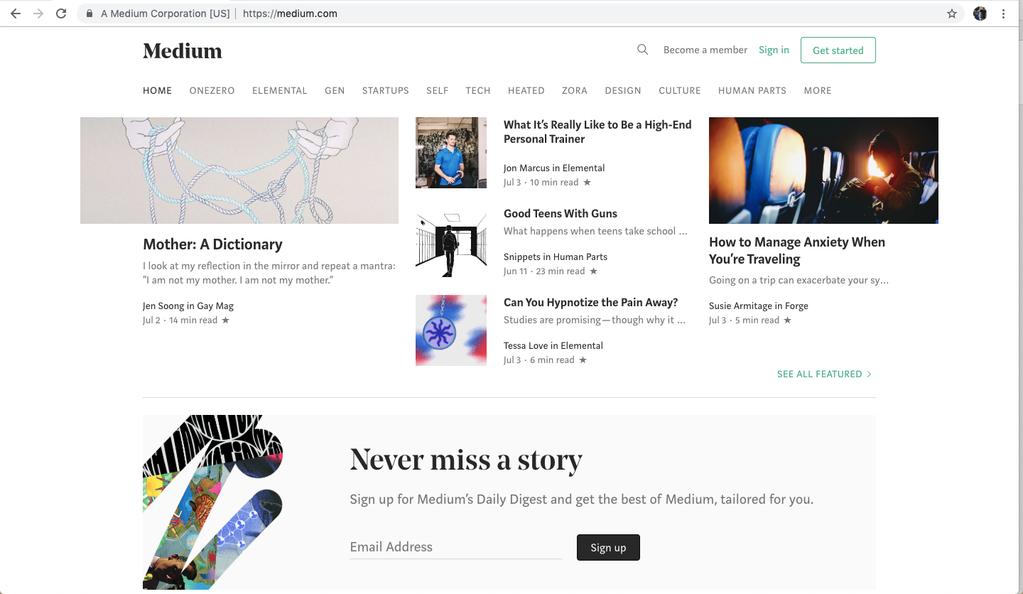The image size is (1023, 594).
Task: Click the Sign in link
Action: click(x=774, y=50)
